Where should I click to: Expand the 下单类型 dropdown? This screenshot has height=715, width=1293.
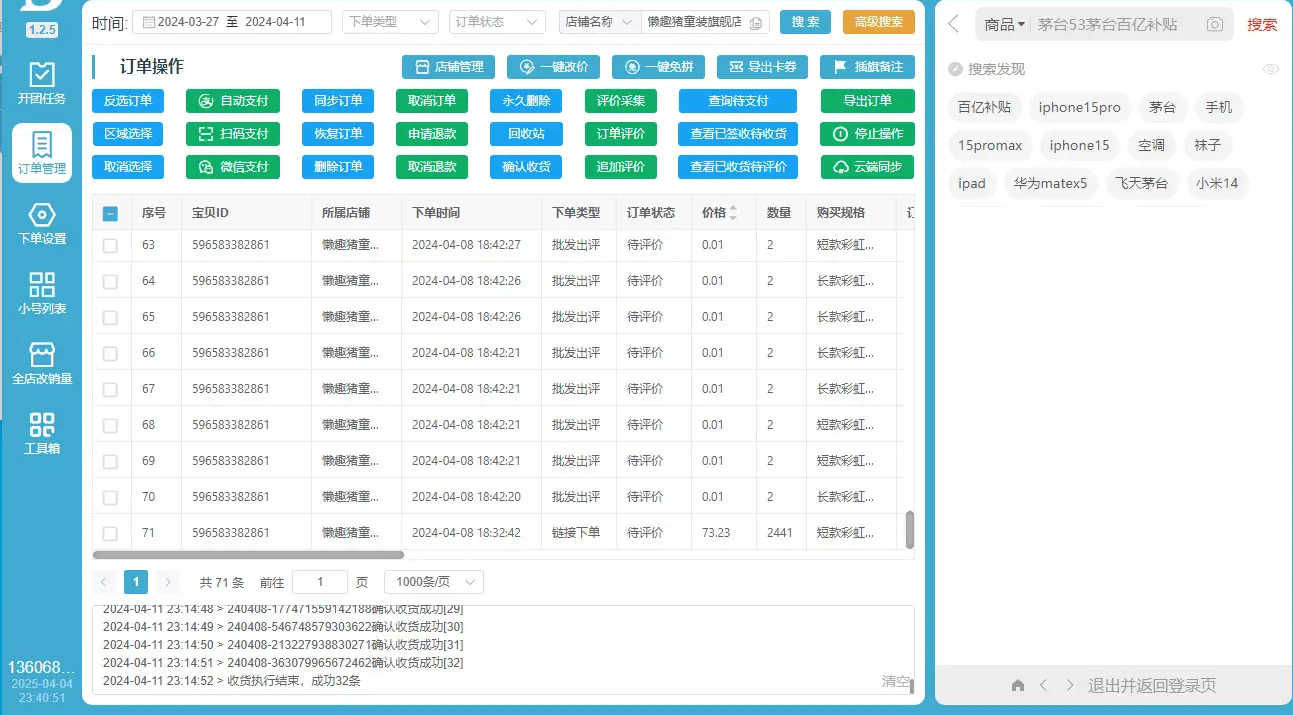pyautogui.click(x=390, y=22)
